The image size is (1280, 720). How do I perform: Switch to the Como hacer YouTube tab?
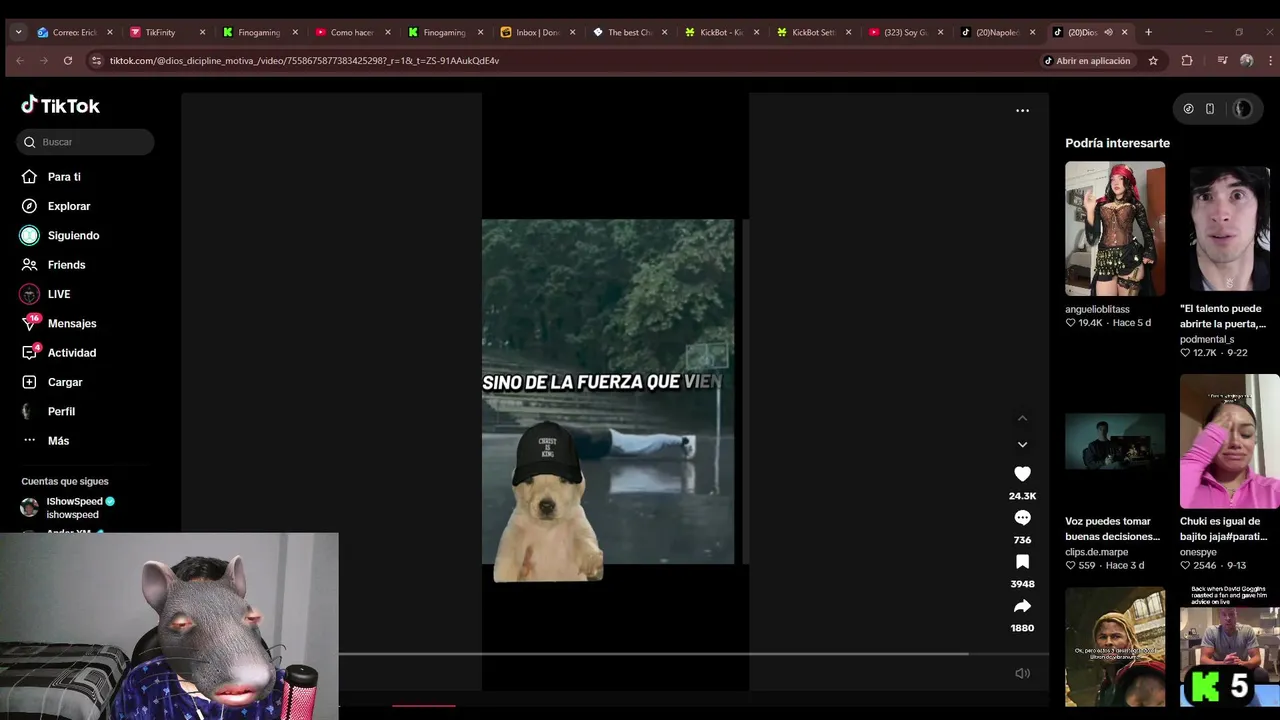(352, 32)
